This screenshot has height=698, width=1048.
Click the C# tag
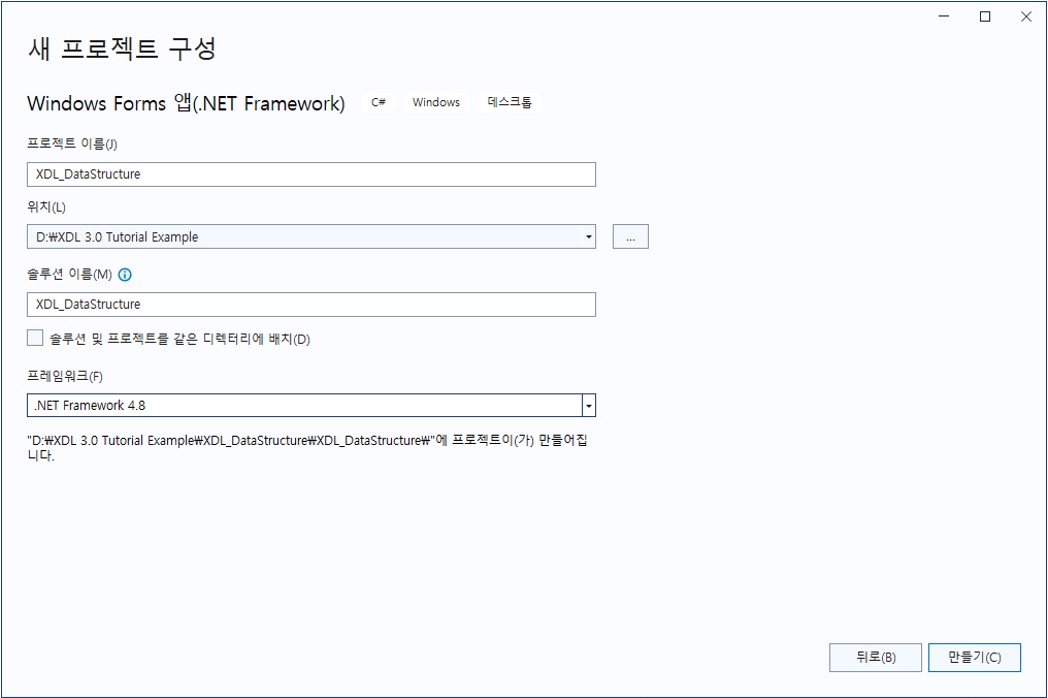[x=378, y=102]
